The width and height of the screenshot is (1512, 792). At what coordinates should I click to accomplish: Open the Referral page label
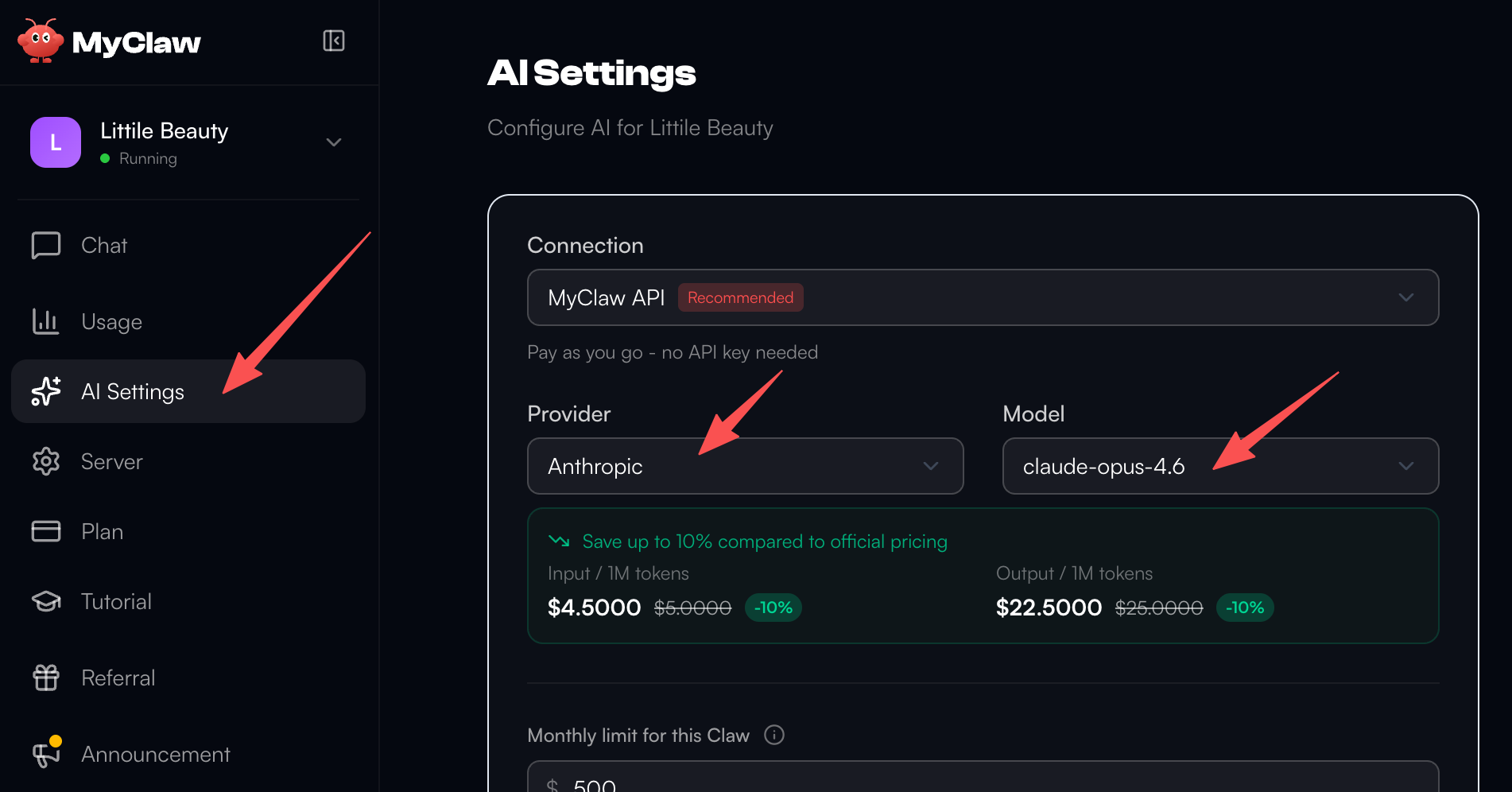(118, 678)
